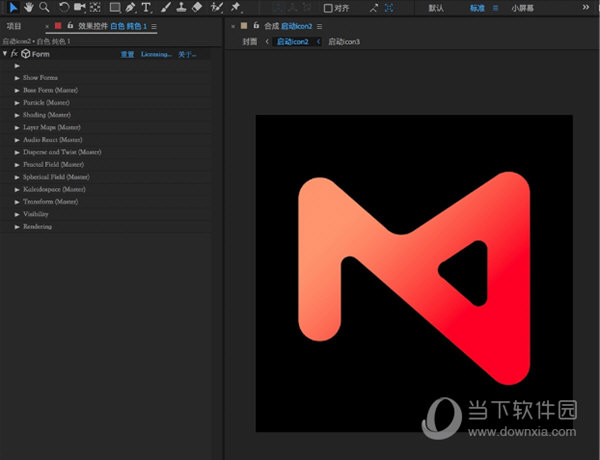The height and width of the screenshot is (460, 600).
Task: Select the Clone Stamp tool
Action: pos(181,7)
